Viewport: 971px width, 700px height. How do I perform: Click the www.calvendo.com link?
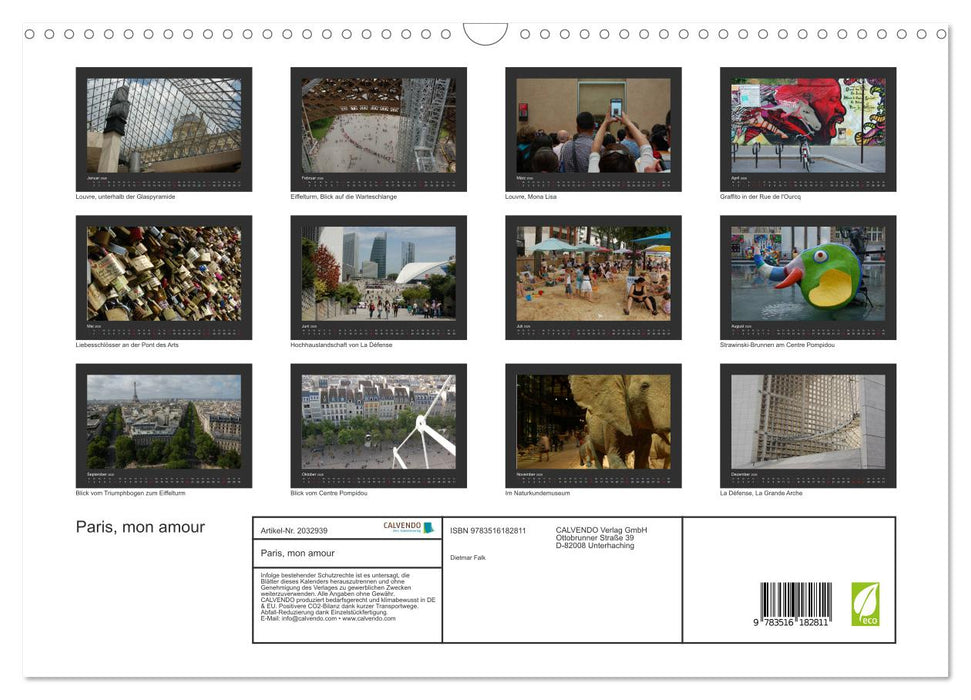coord(366,619)
